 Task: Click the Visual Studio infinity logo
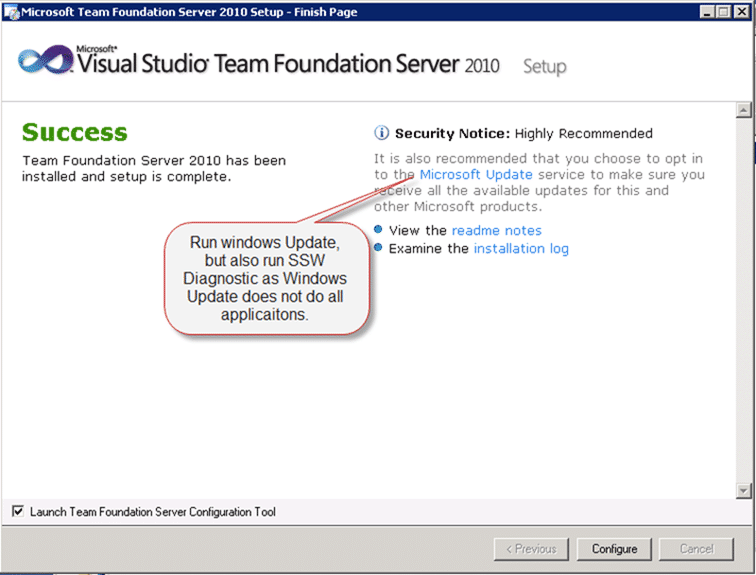coord(46,60)
